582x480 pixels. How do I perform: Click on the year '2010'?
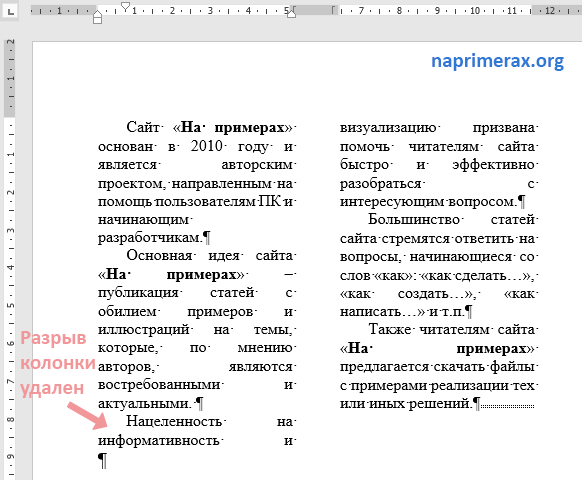pyautogui.click(x=206, y=146)
